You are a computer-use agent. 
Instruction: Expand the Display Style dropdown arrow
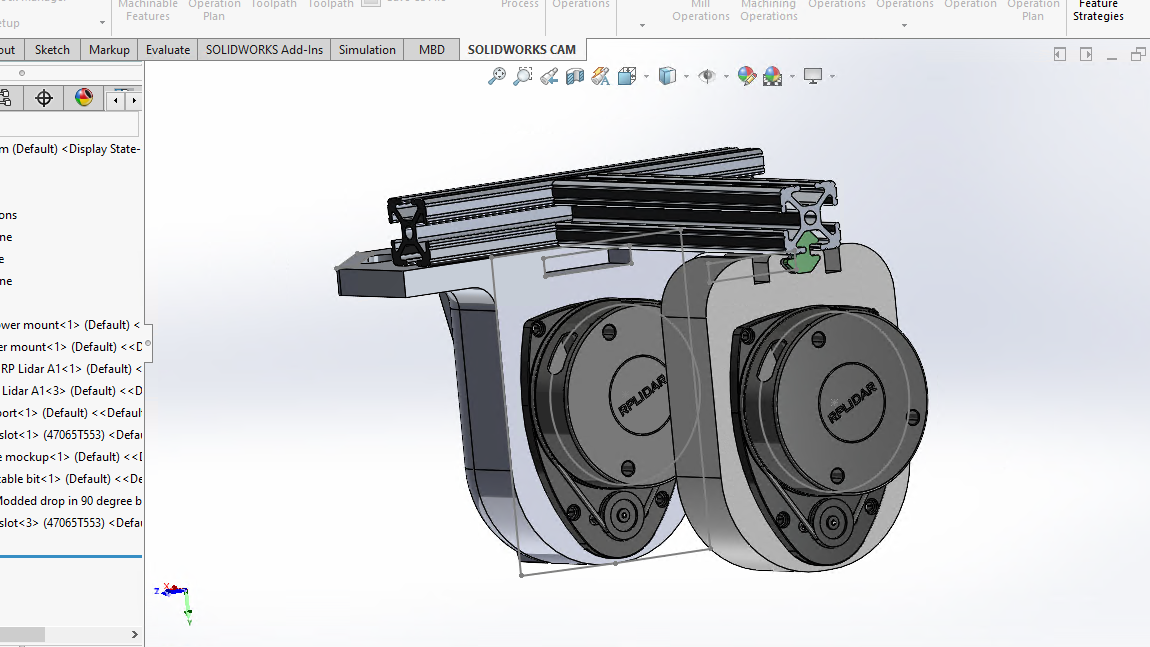(x=686, y=76)
